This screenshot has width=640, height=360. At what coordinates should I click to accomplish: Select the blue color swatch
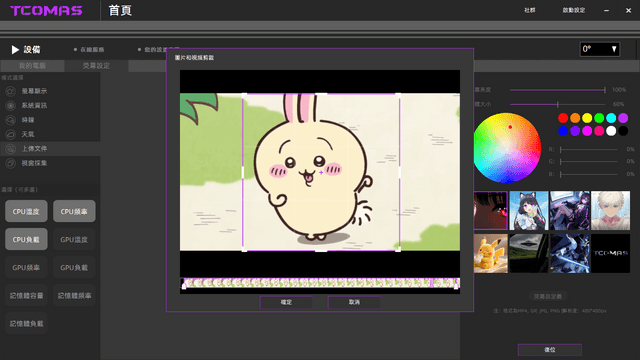(x=563, y=131)
